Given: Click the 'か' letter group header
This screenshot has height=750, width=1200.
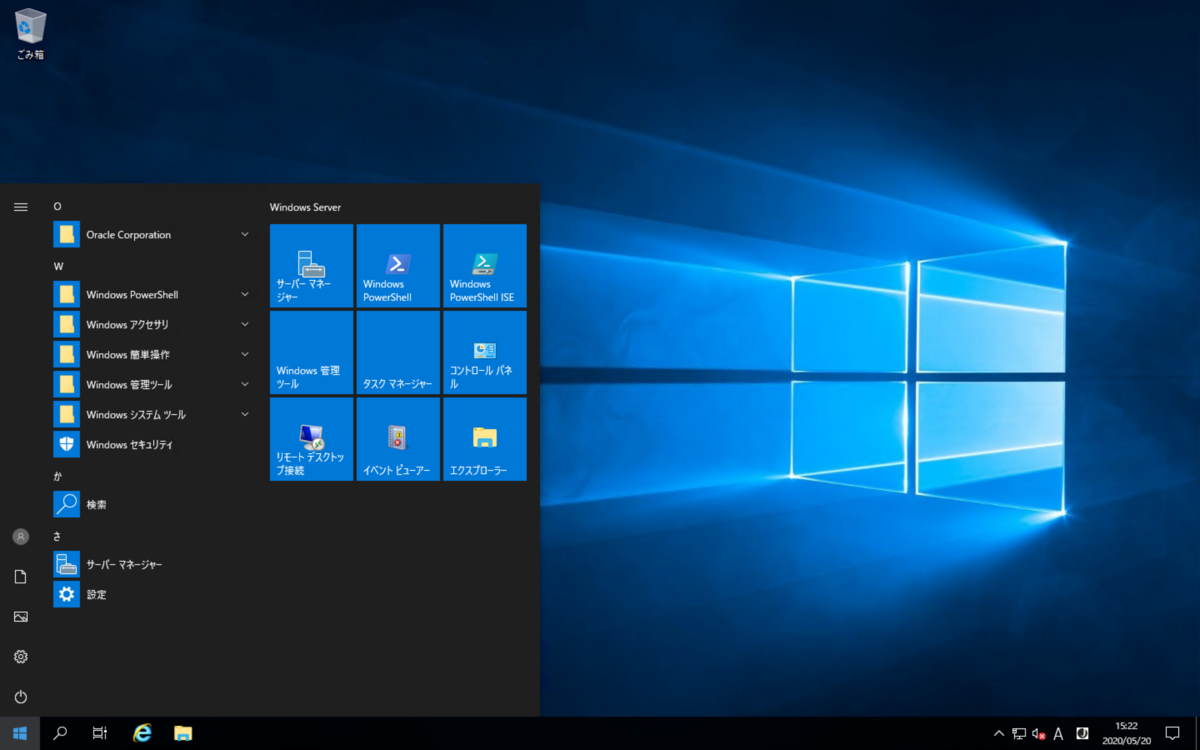Looking at the screenshot, I should (x=58, y=477).
